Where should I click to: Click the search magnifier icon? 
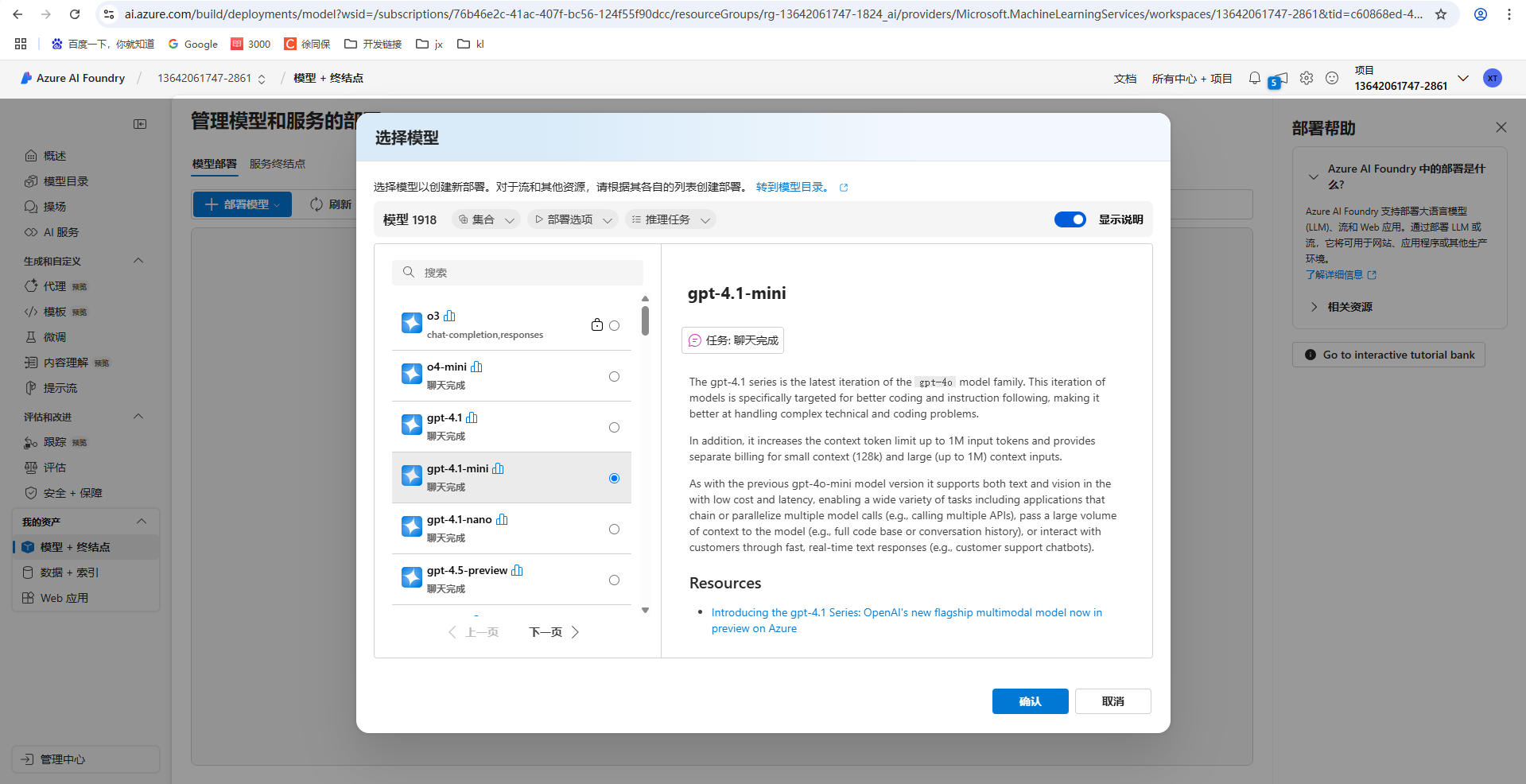tap(409, 272)
